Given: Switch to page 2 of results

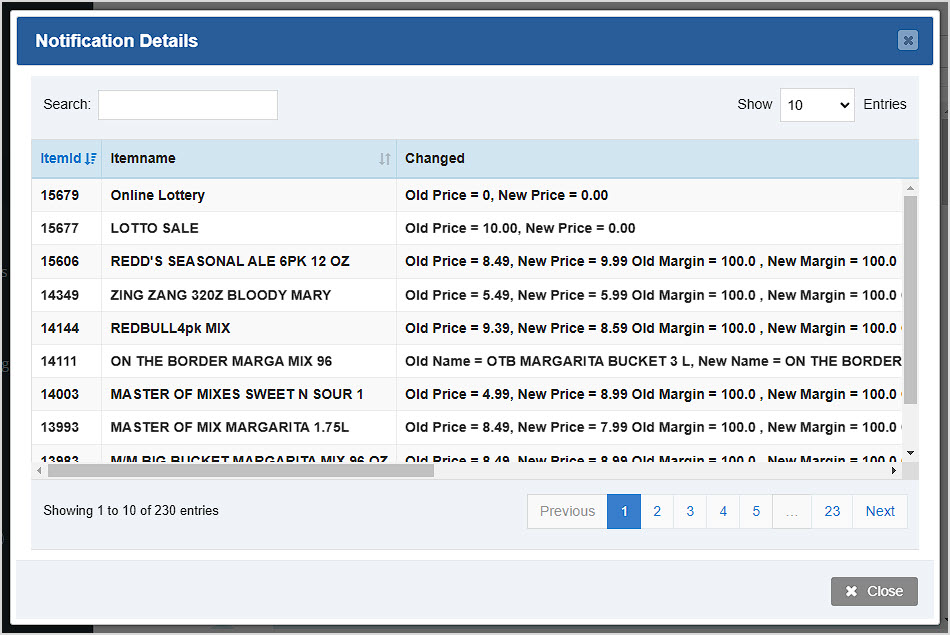Looking at the screenshot, I should (x=657, y=511).
